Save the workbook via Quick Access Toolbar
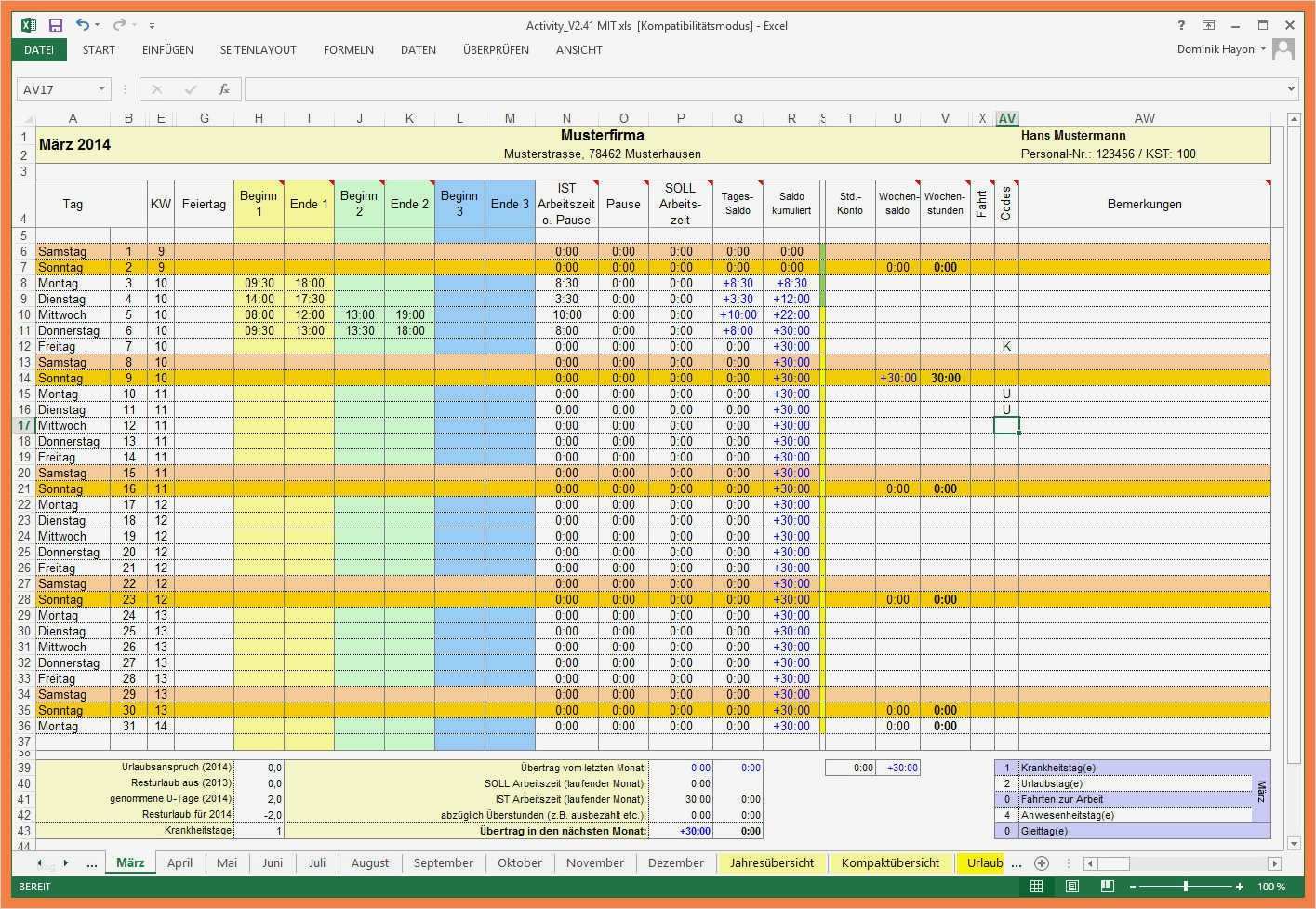1316x909 pixels. coord(55,25)
